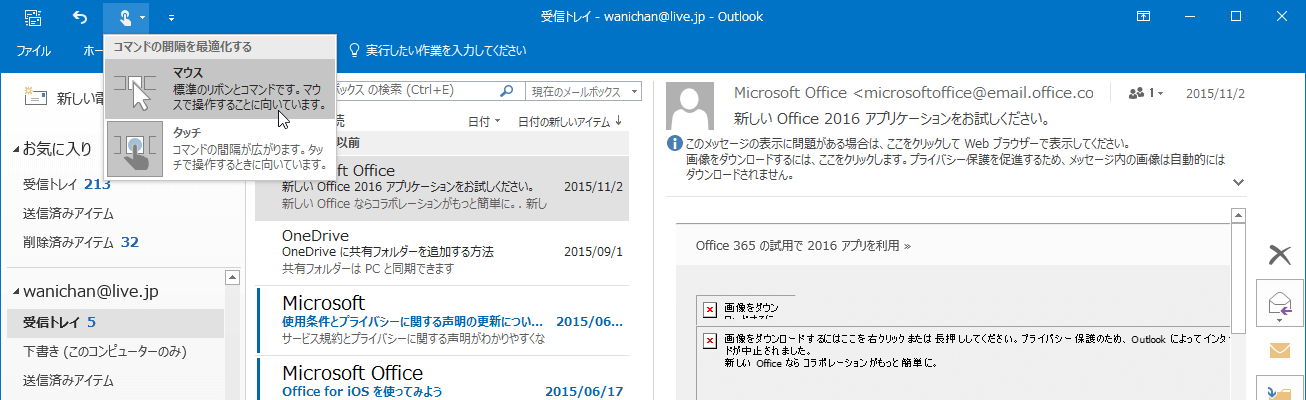
Task: Open the ファイル (File) tab
Action: tap(34, 50)
